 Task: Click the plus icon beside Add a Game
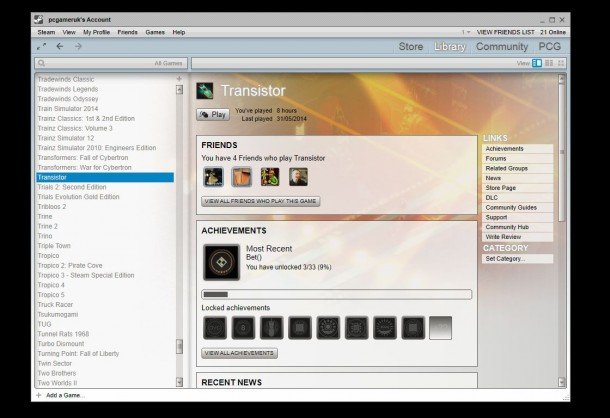click(x=39, y=395)
